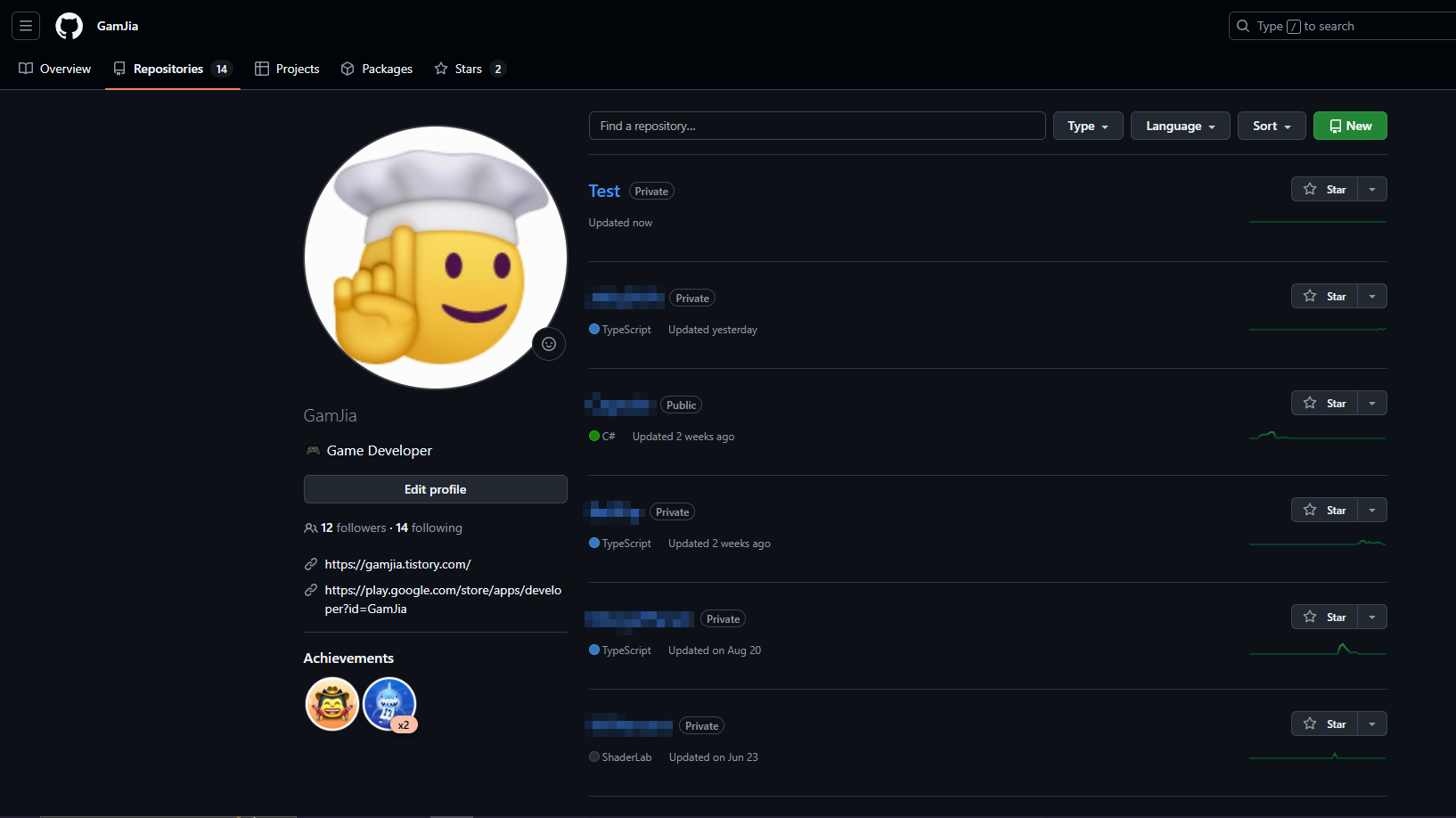Click the 'Updated now' text under Test
Viewport: 1456px width, 818px height.
click(620, 223)
